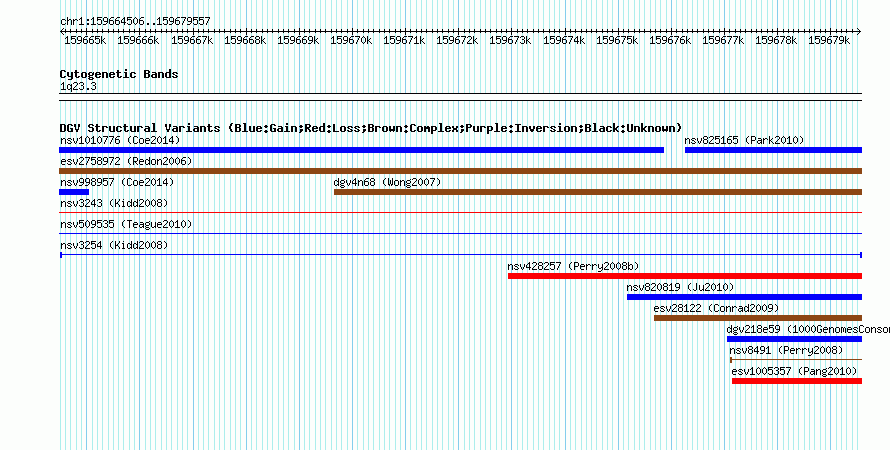890x450 pixels.
Task: Click the chr1:159664506..159679557 region label
Action: (x=135, y=21)
